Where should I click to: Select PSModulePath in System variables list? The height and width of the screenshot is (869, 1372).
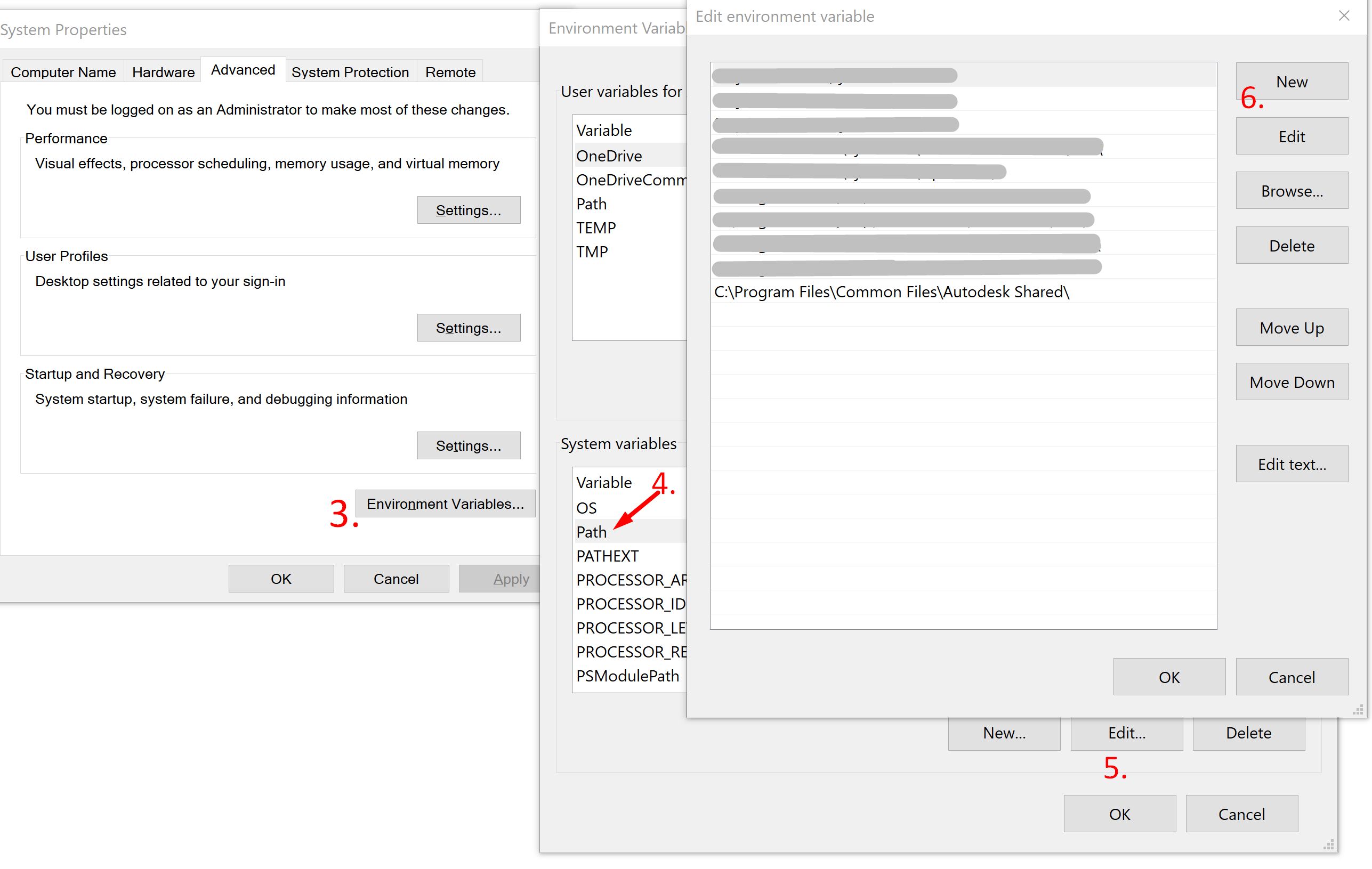[x=625, y=675]
